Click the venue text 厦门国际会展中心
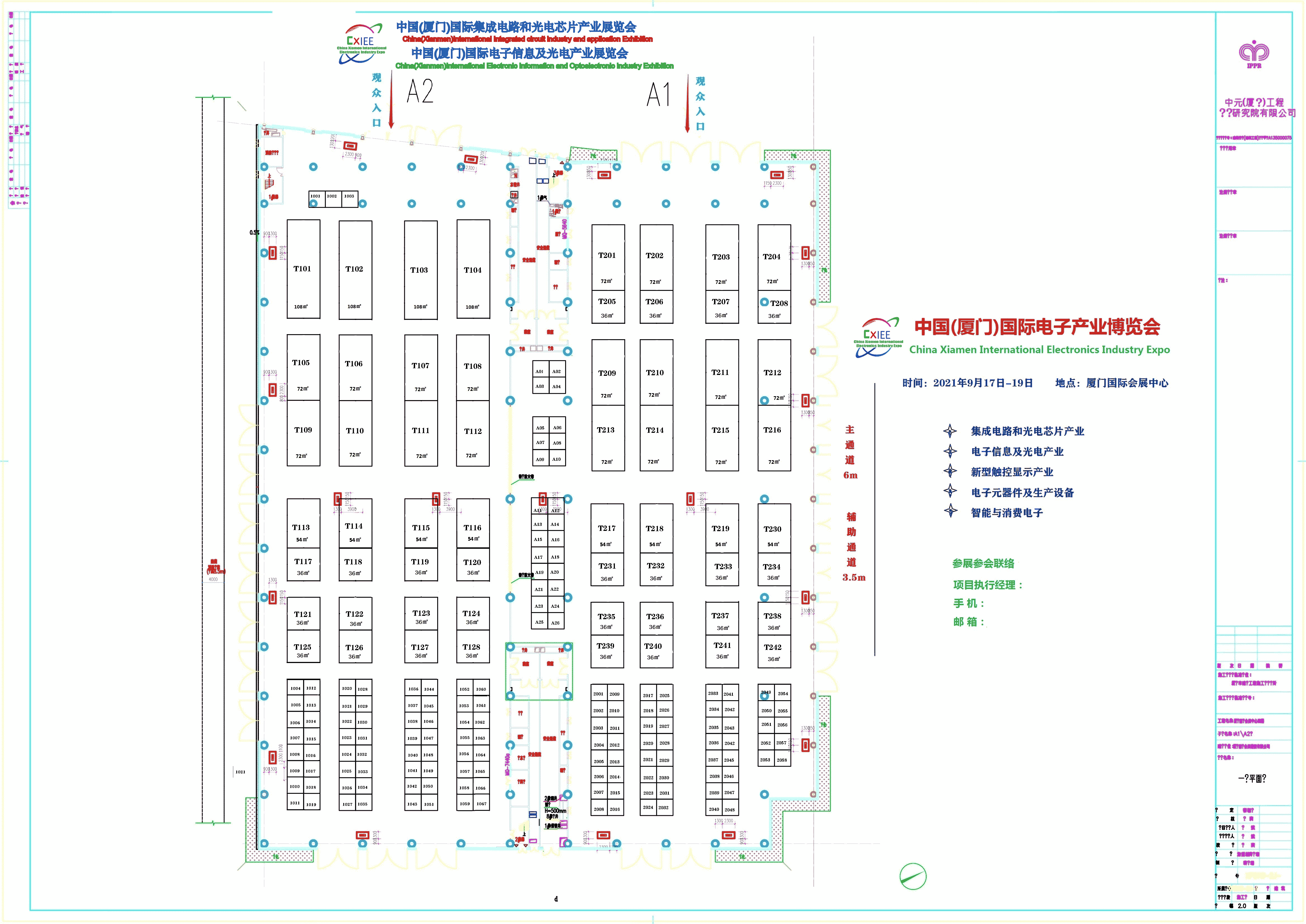Image resolution: width=1306 pixels, height=924 pixels. click(1127, 383)
